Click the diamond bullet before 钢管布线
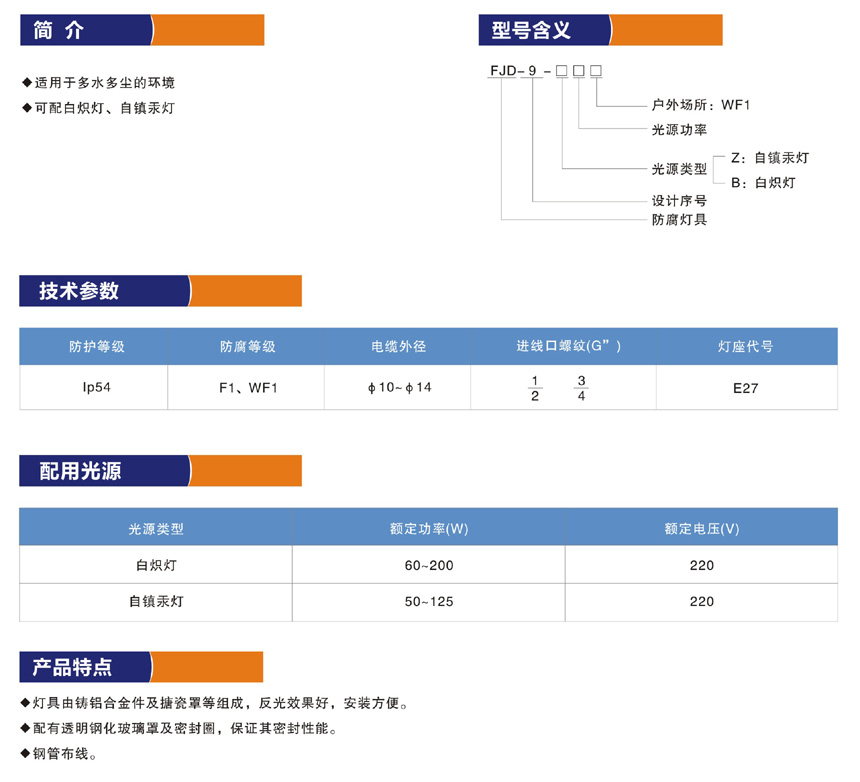 click(26, 754)
